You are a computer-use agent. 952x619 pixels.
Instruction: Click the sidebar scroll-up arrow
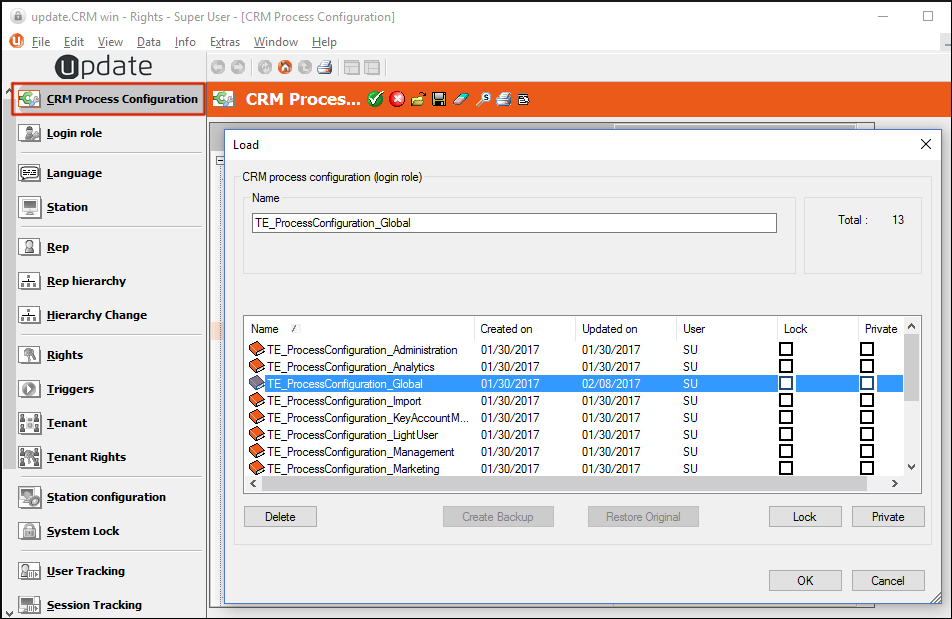[x=8, y=91]
